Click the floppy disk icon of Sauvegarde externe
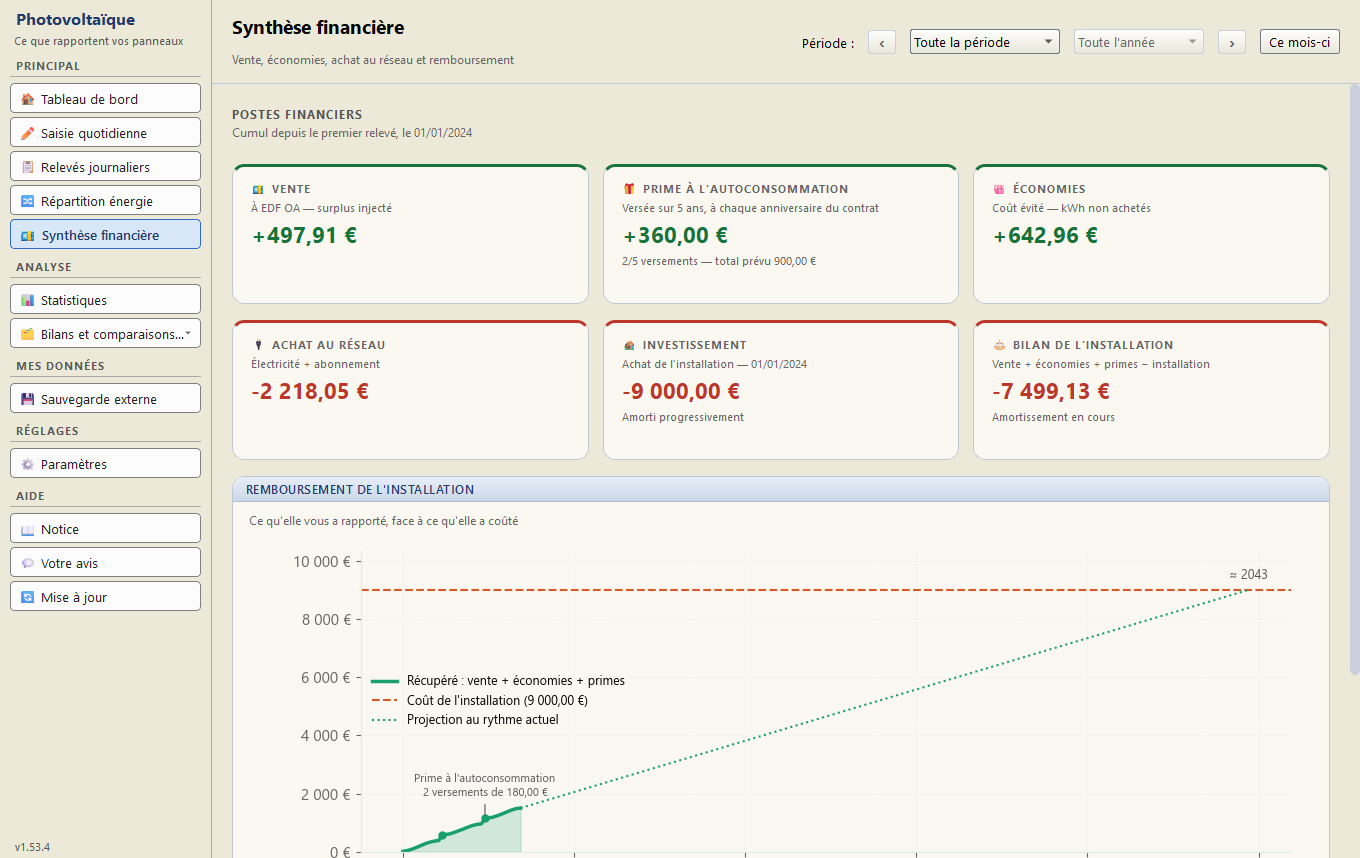1360x858 pixels. coord(28,399)
